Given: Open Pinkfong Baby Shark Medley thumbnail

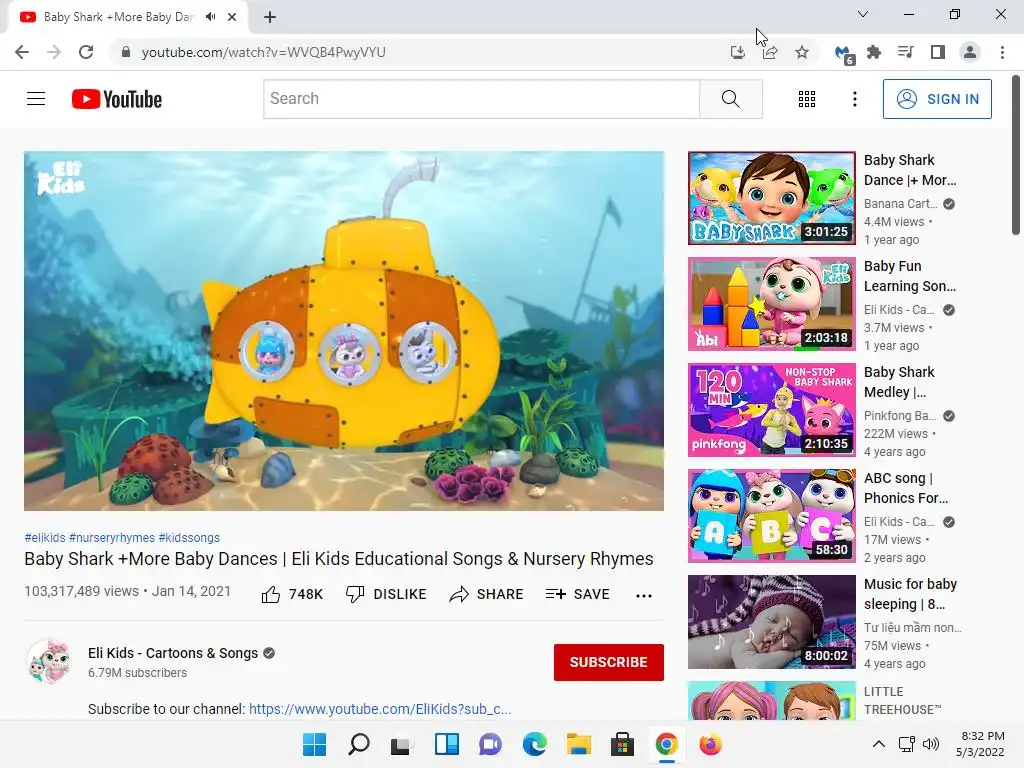Looking at the screenshot, I should pyautogui.click(x=772, y=409).
